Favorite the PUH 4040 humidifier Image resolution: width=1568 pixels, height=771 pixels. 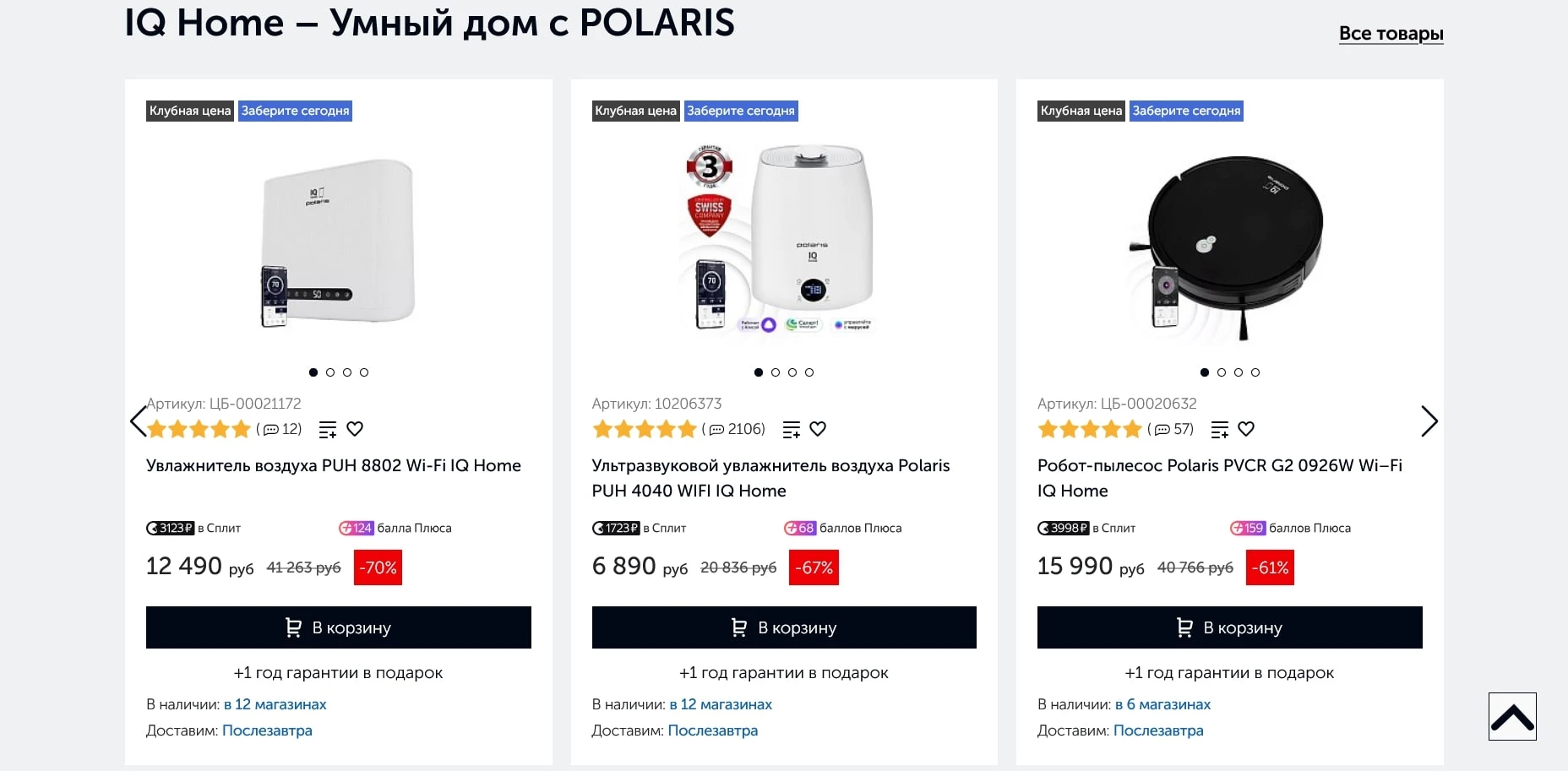(818, 429)
